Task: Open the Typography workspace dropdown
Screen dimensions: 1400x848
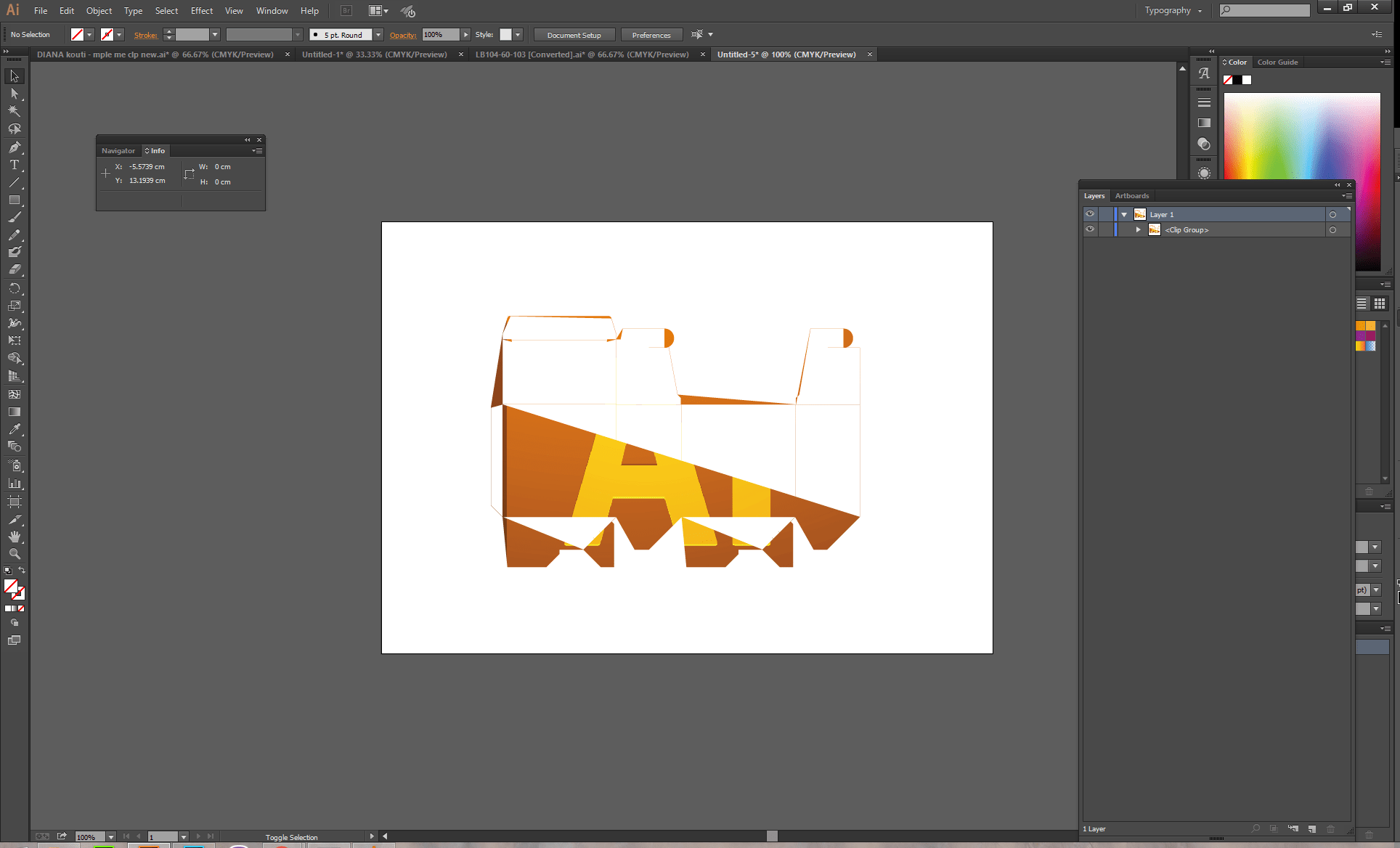Action: coord(1173,10)
